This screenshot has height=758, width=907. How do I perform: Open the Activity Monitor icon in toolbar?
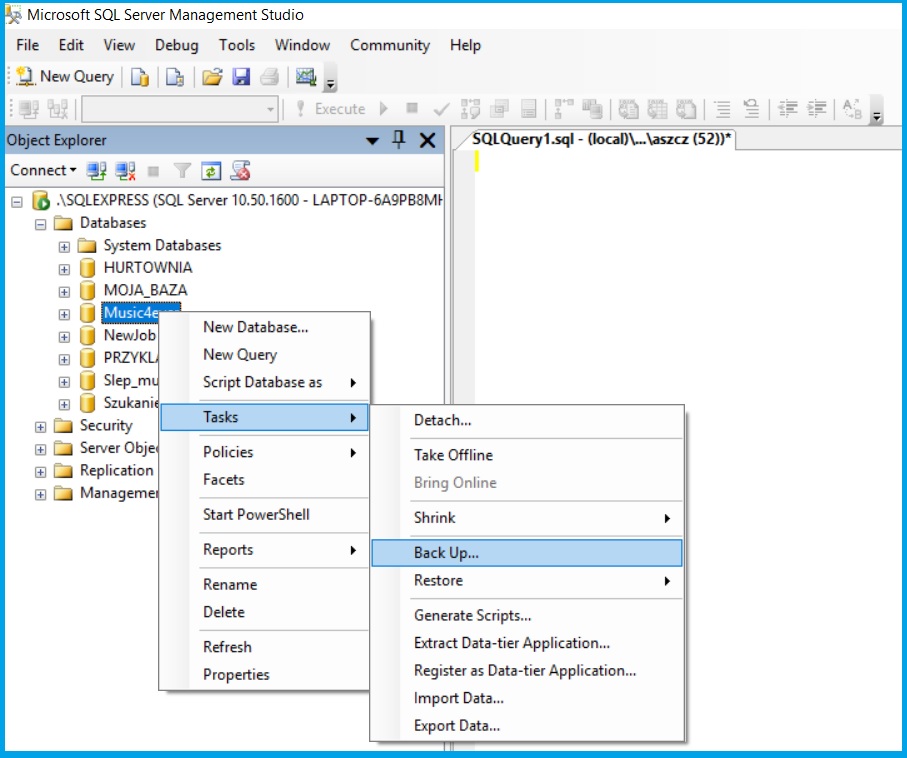306,76
